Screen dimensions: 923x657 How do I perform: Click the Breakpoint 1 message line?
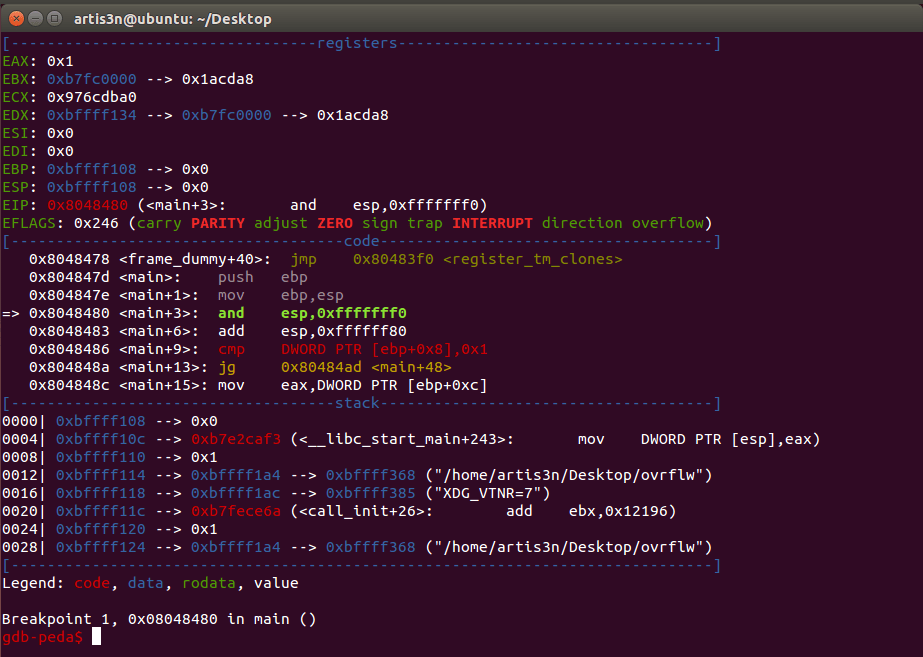[x=159, y=619]
